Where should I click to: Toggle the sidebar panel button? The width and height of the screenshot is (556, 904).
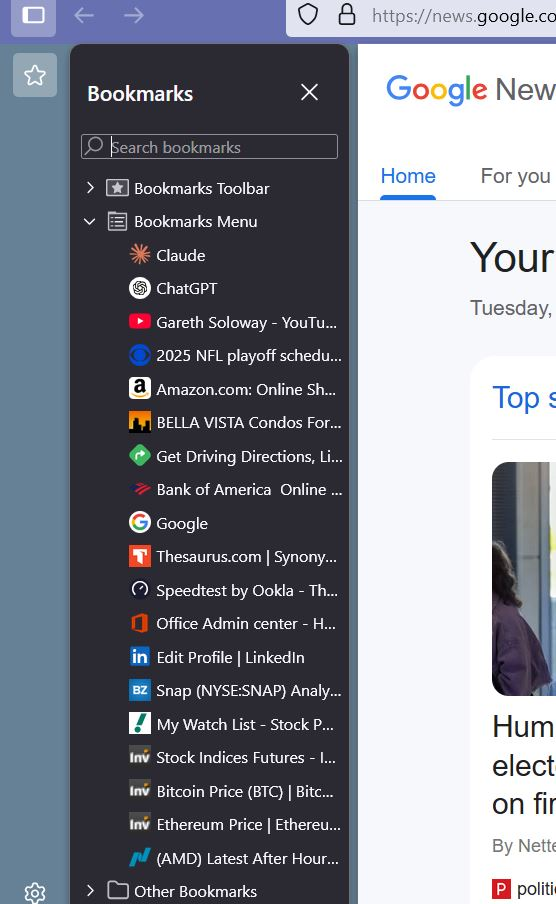click(33, 16)
